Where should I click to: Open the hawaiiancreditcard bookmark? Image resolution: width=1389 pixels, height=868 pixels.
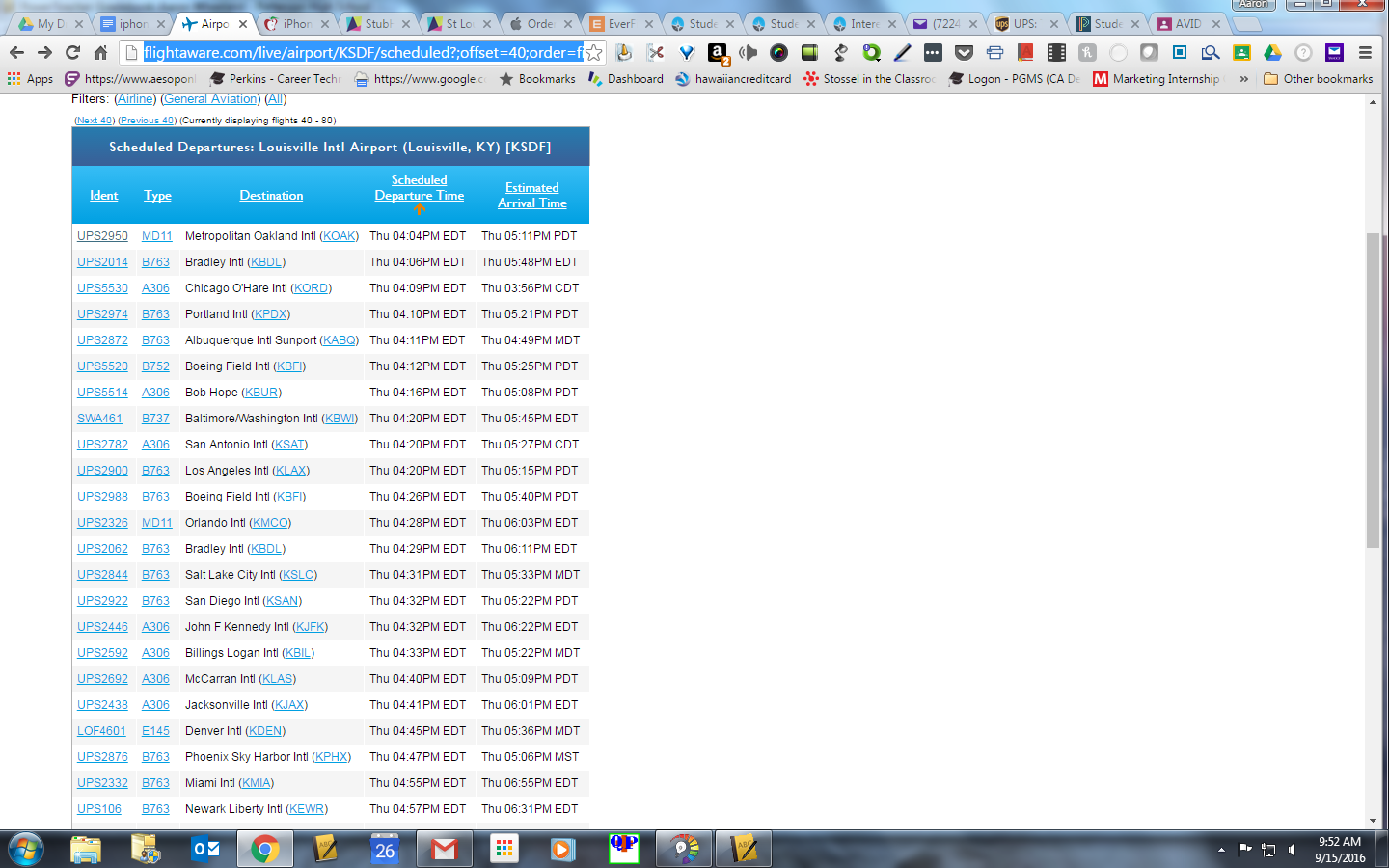(733, 79)
